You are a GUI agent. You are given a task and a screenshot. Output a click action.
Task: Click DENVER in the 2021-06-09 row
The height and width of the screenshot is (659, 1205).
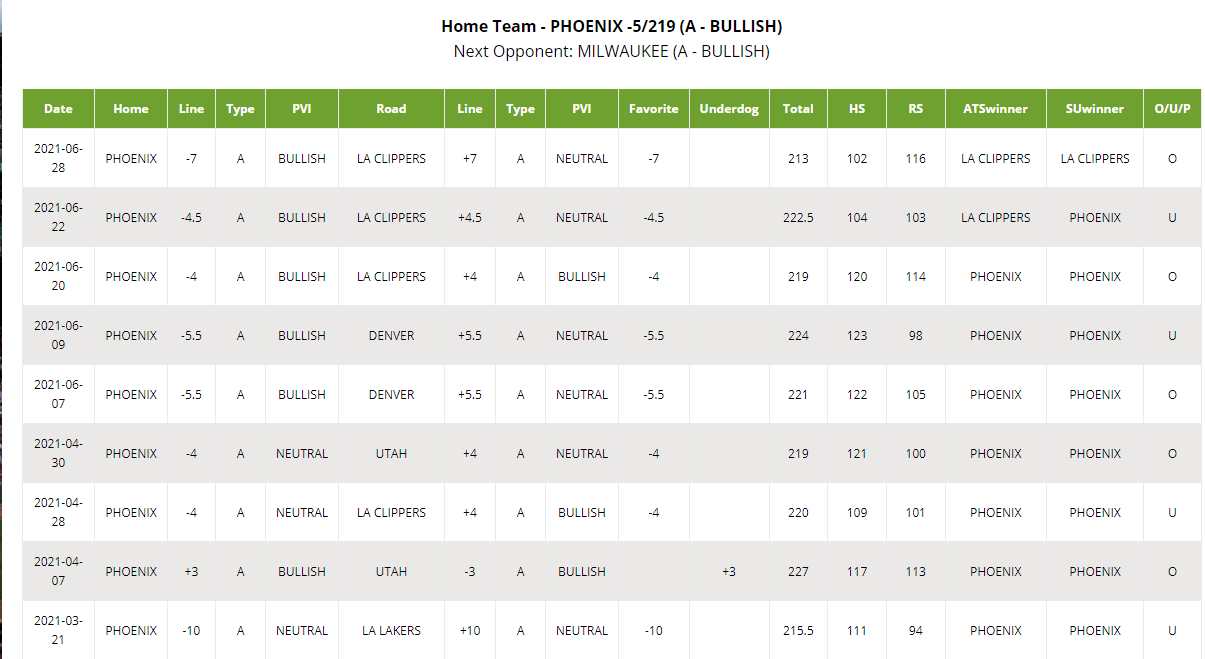point(391,336)
